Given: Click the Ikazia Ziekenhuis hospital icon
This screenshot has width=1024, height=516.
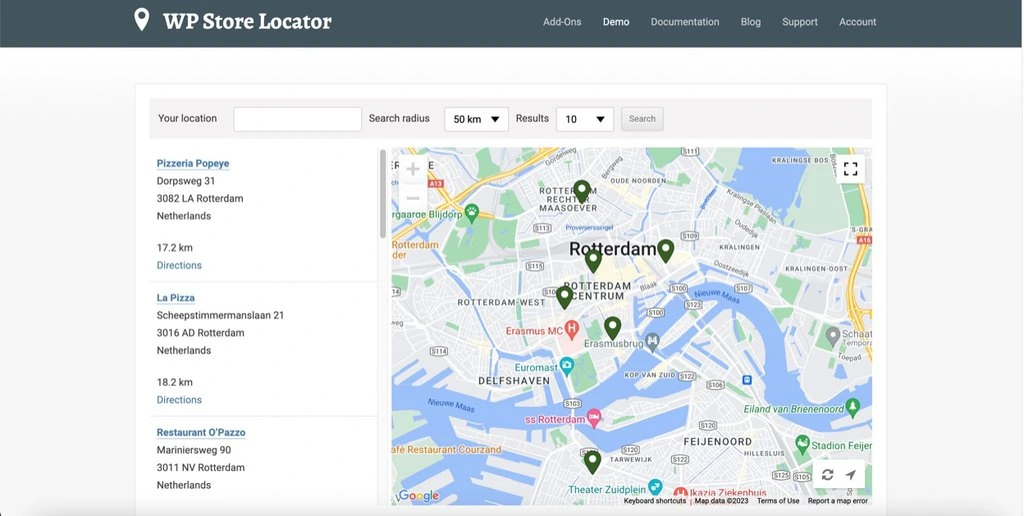Looking at the screenshot, I should [x=680, y=493].
